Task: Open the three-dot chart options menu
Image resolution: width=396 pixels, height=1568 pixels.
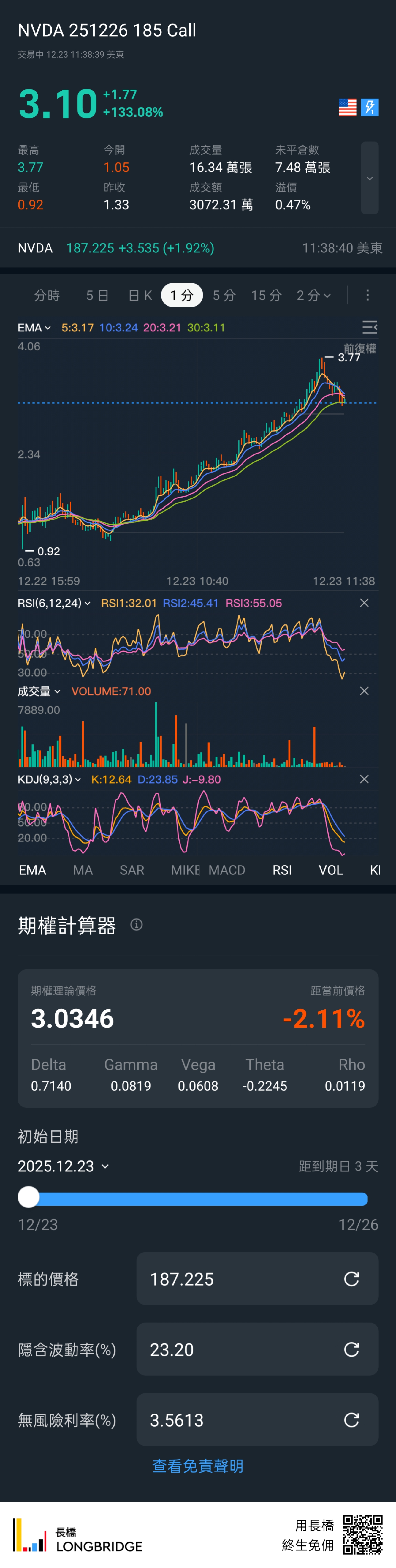Action: tap(368, 295)
